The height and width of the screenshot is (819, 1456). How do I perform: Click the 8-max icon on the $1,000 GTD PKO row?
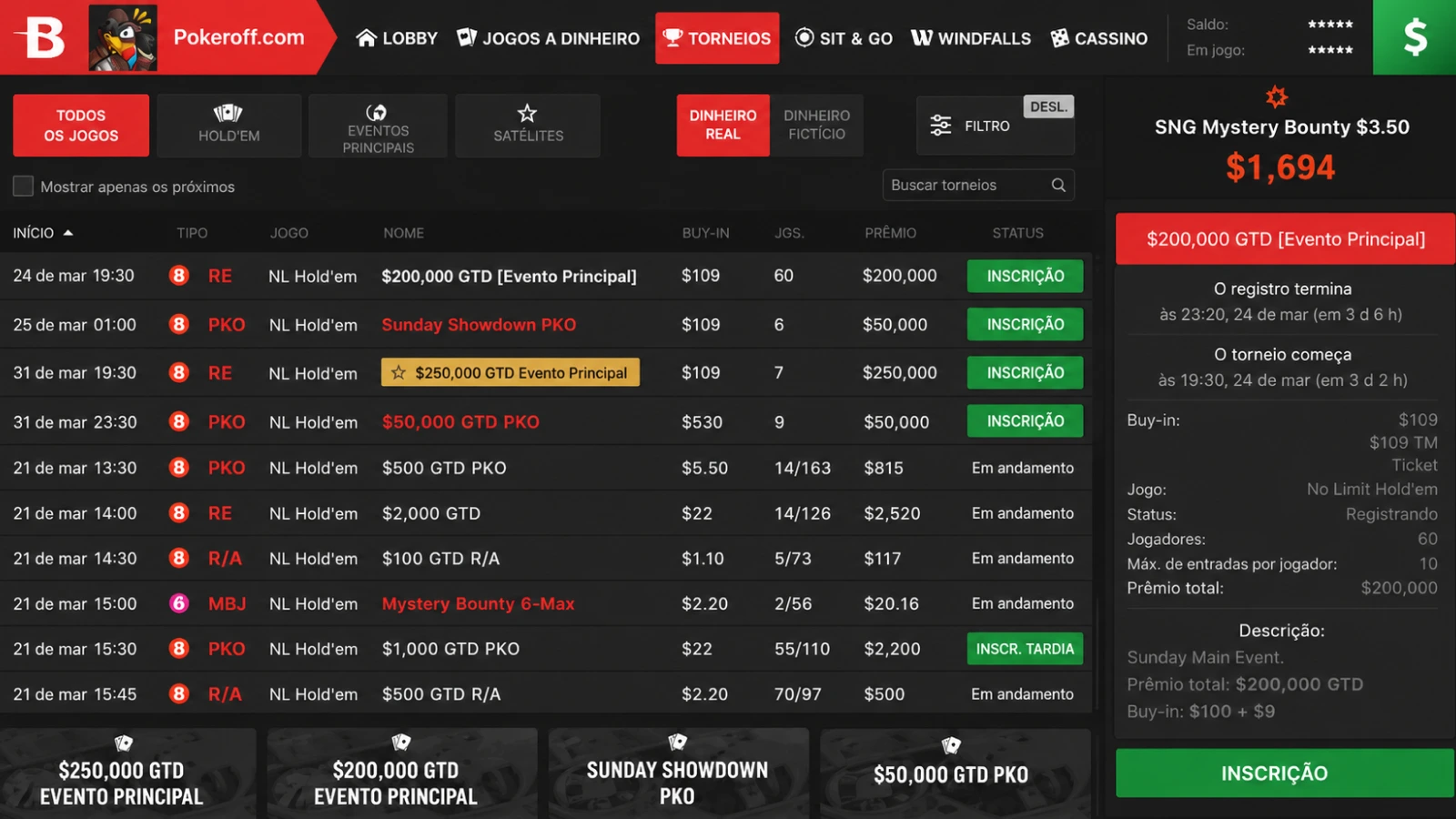pyautogui.click(x=179, y=649)
